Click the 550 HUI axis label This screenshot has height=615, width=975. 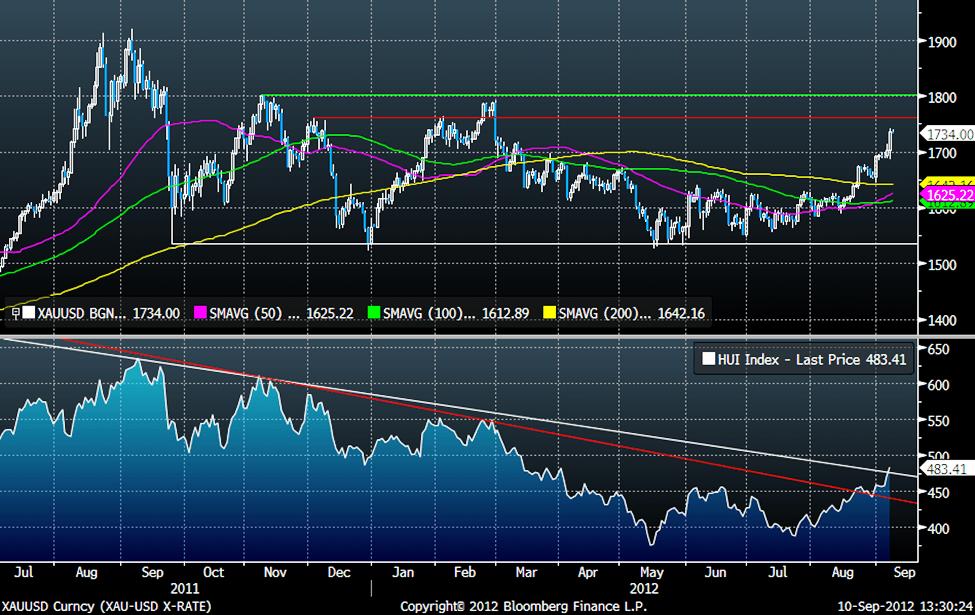[938, 422]
